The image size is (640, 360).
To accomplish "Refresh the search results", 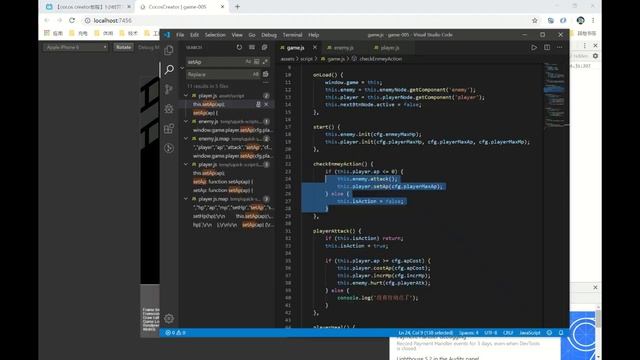I will (239, 47).
